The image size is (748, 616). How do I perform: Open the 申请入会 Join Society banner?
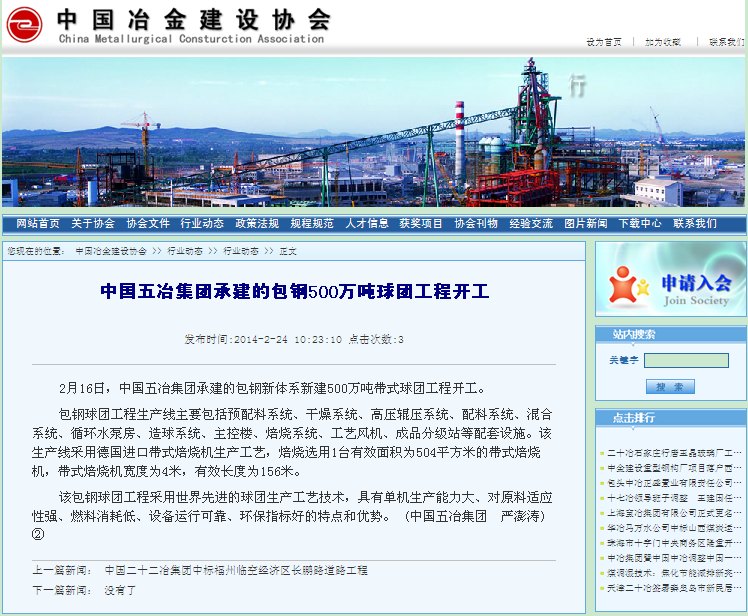coord(671,279)
